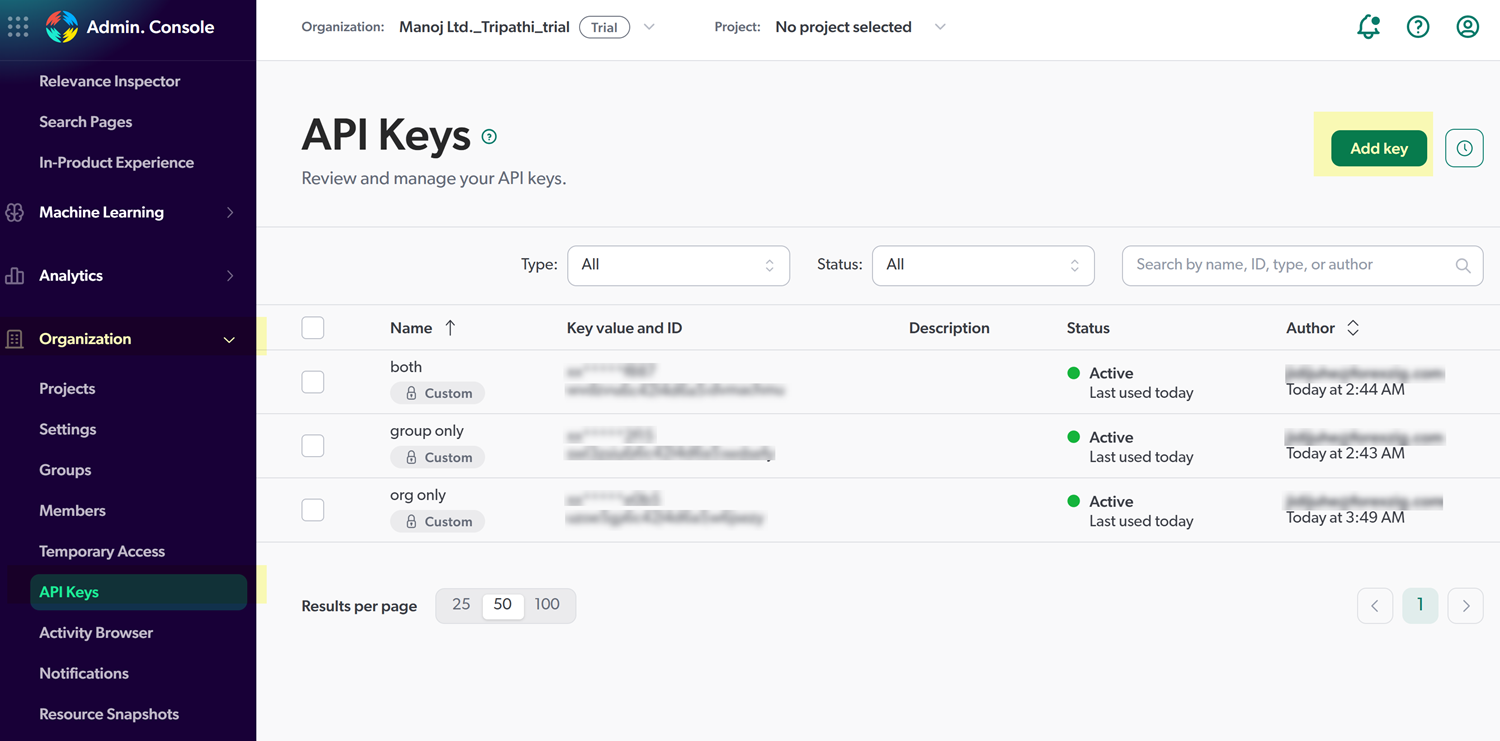Open Activity Browser in sidebar
Viewport: 1500px width, 741px height.
pos(96,633)
